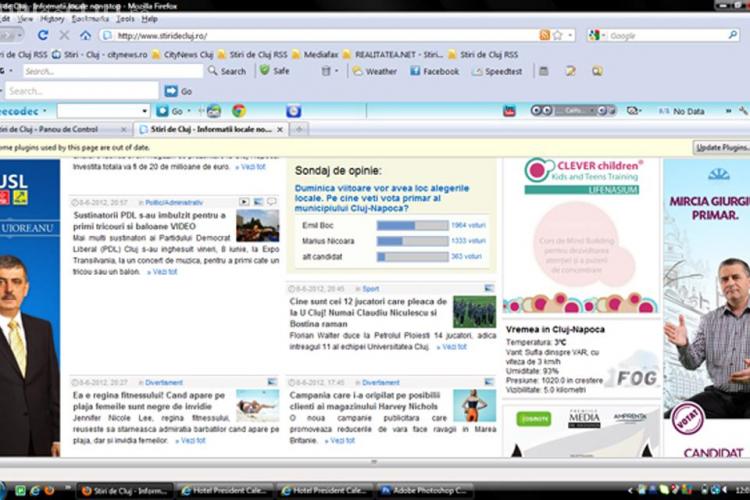Image resolution: width=750 pixels, height=500 pixels.
Task: Click the Go button in the codec toolbar
Action: (x=171, y=111)
